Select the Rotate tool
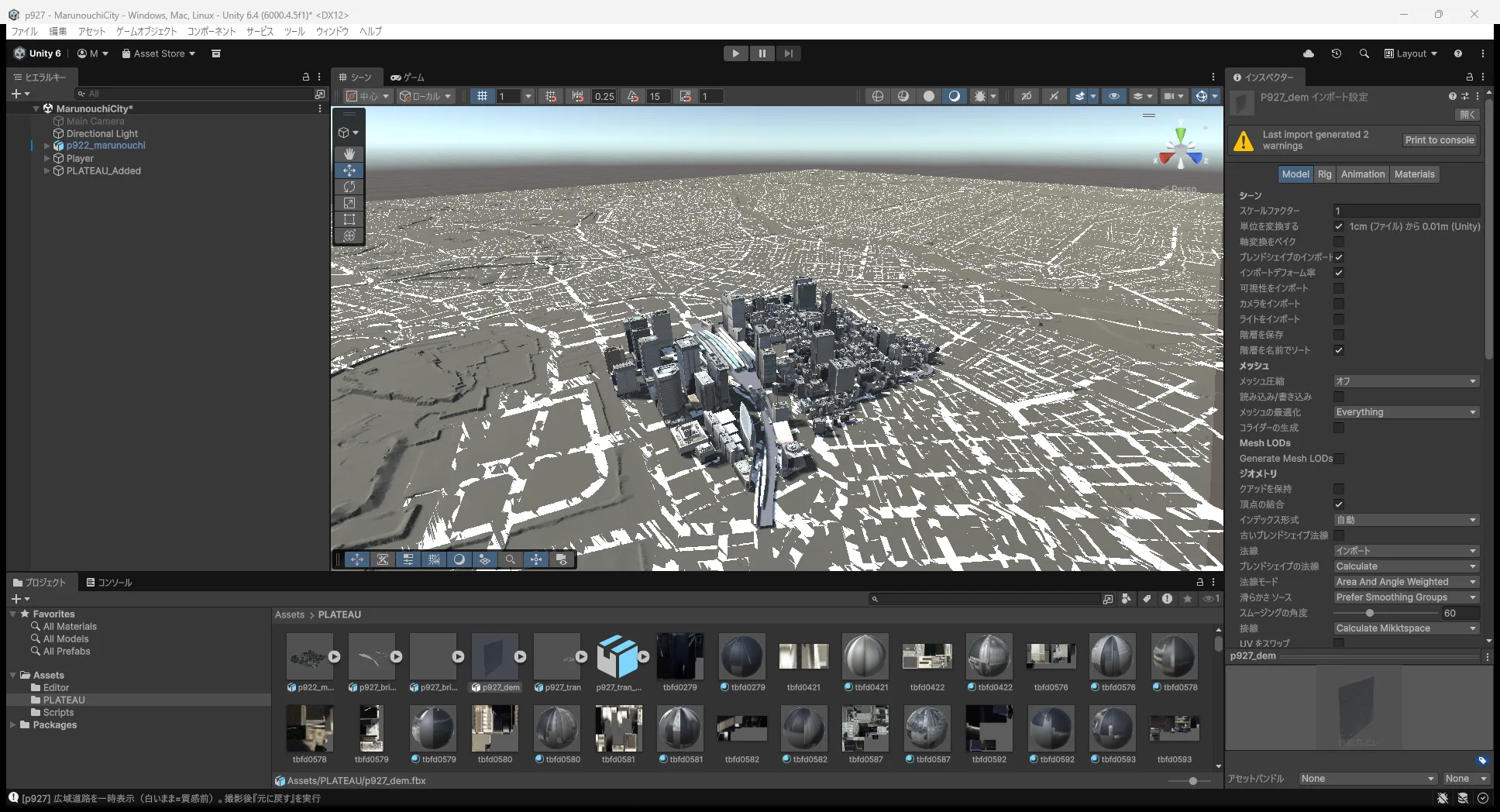Image resolution: width=1500 pixels, height=812 pixels. tap(349, 187)
